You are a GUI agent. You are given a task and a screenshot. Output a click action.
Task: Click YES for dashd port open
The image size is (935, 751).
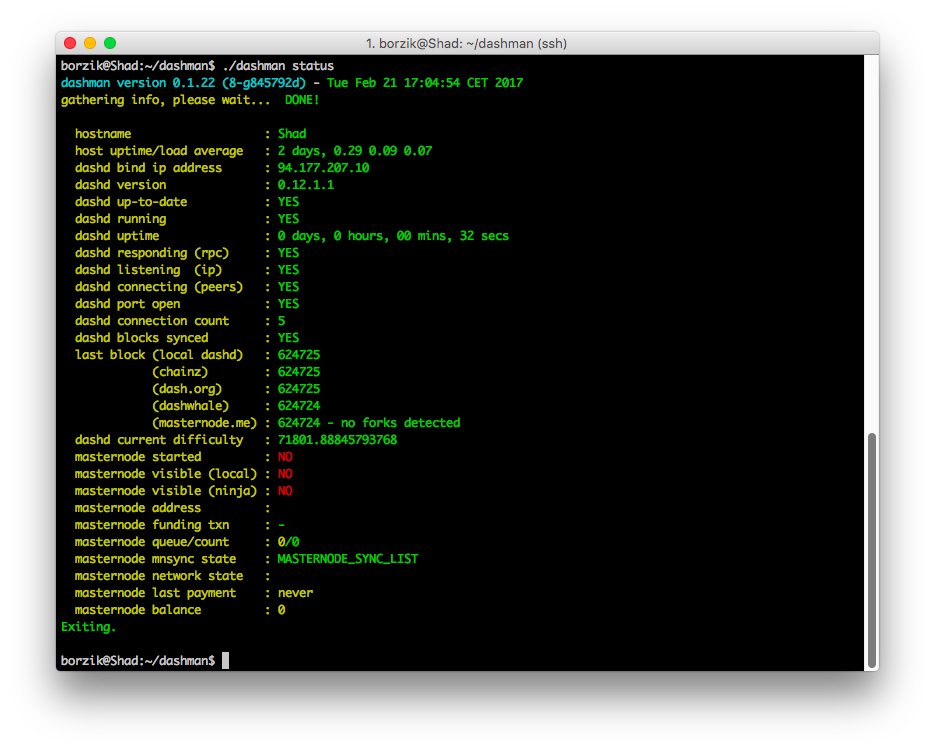click(x=289, y=304)
